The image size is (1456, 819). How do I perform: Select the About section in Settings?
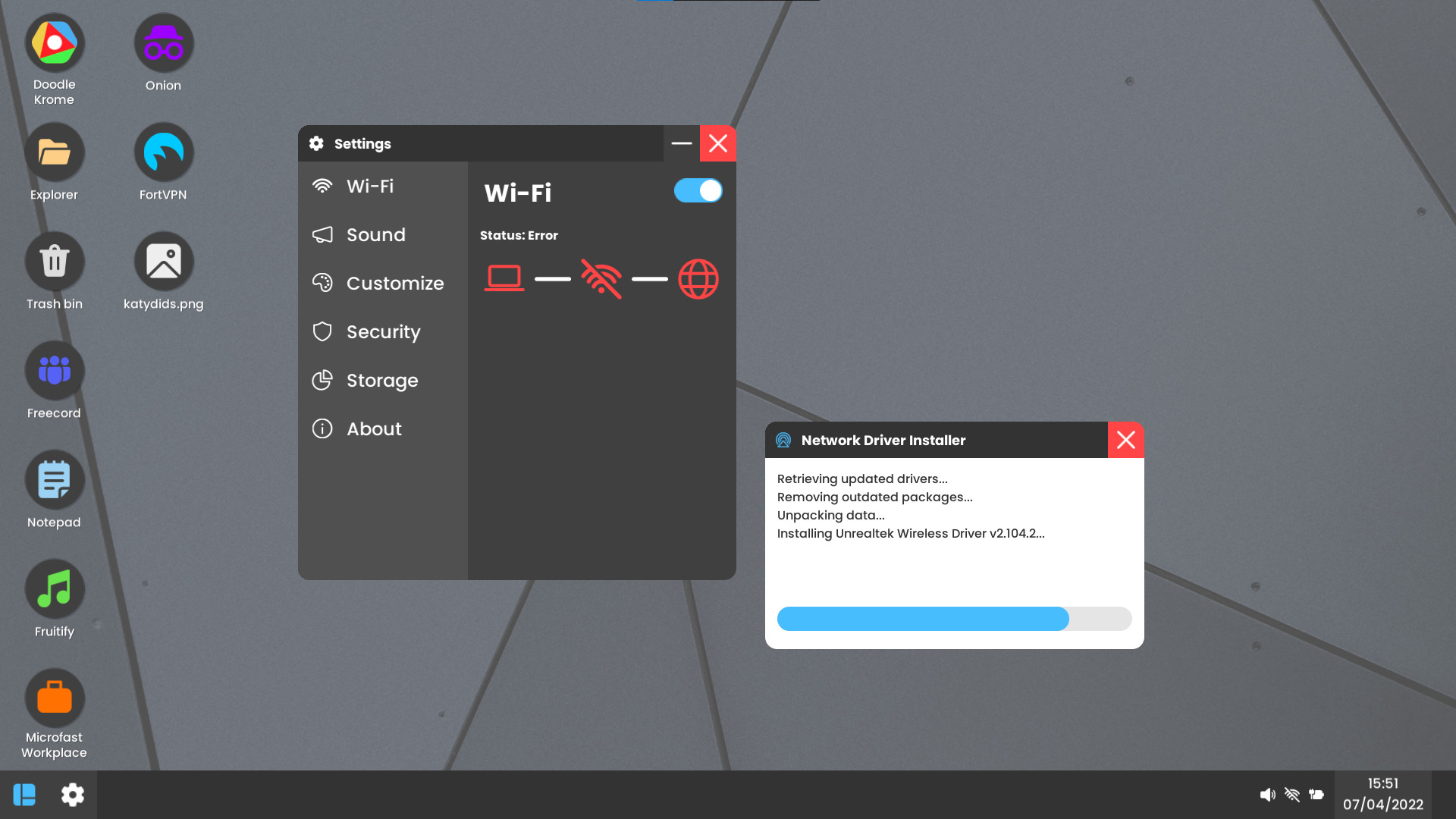click(374, 428)
